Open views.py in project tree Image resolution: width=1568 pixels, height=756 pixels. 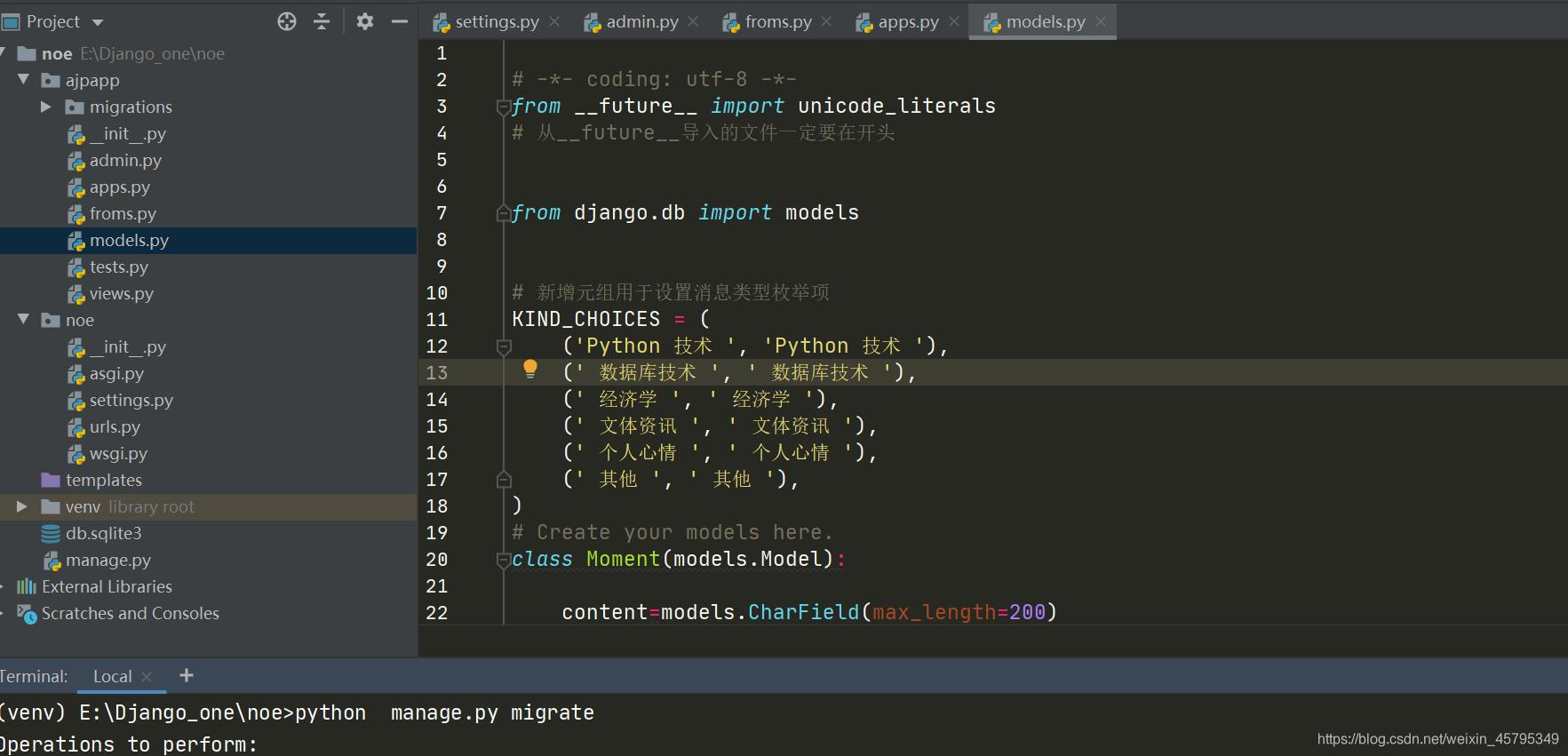(x=111, y=293)
